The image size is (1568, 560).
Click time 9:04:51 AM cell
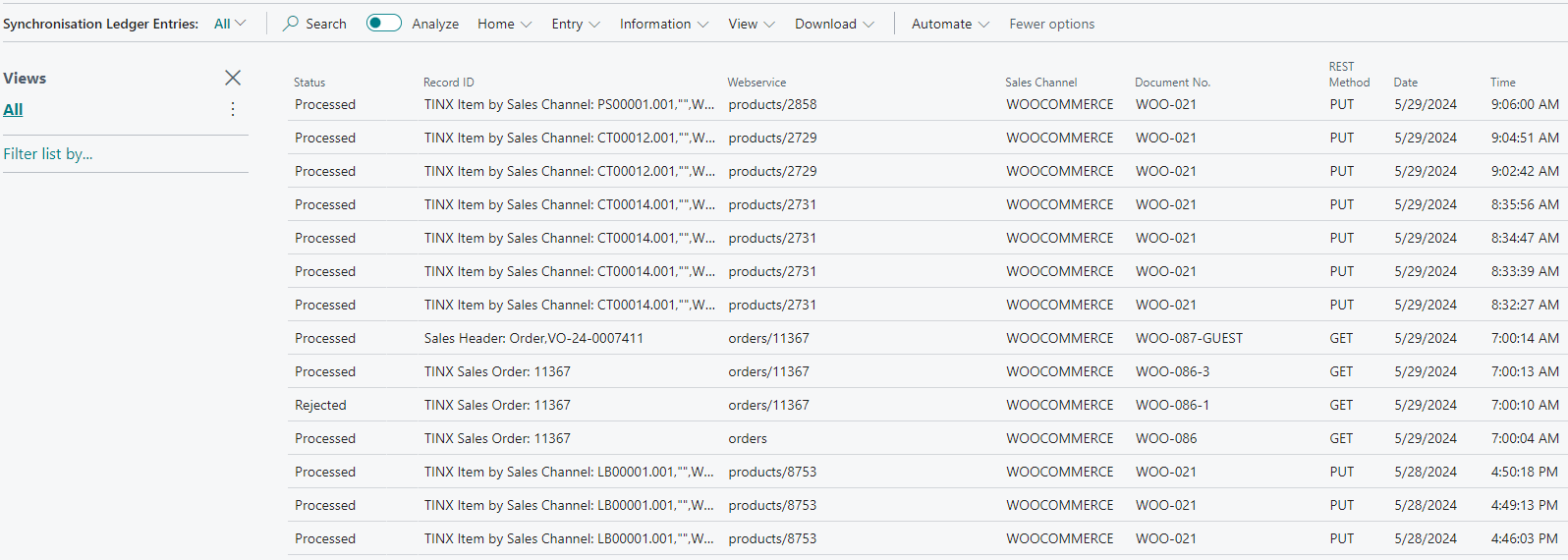tap(1525, 138)
